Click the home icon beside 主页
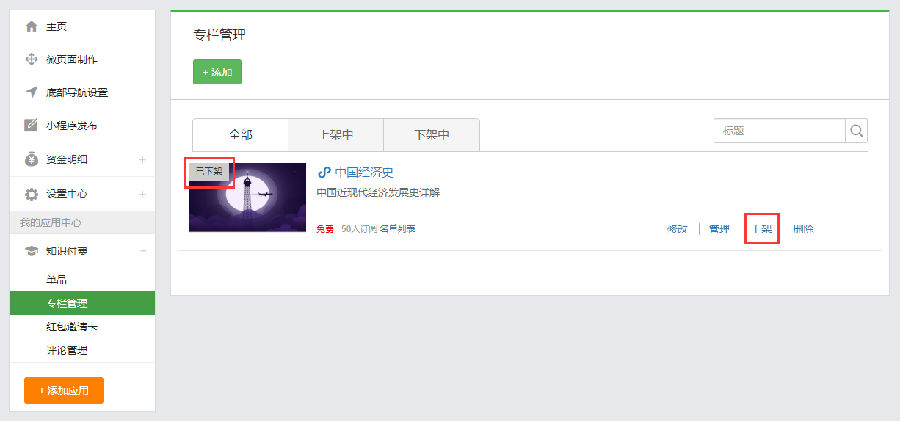This screenshot has width=900, height=421. (x=32, y=26)
